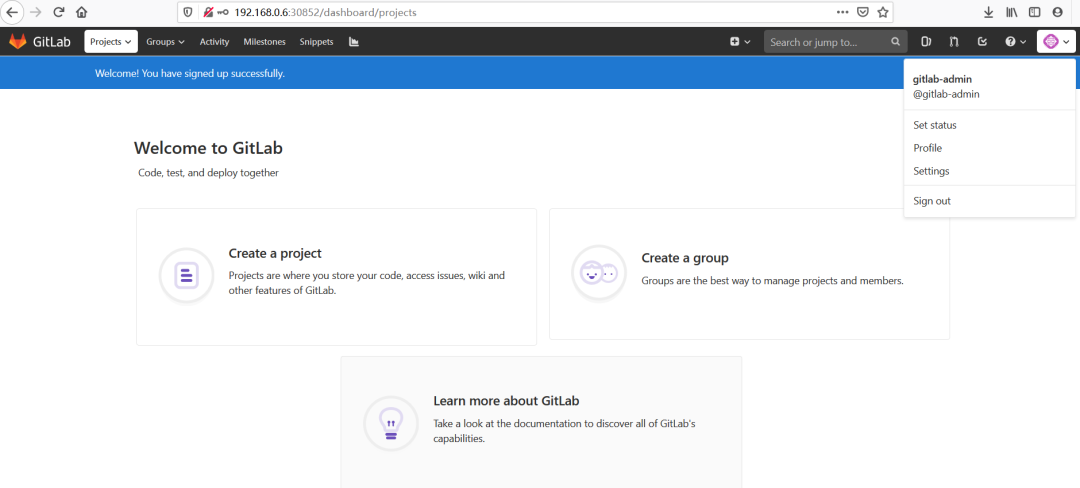Expand the Projects dropdown
The height and width of the screenshot is (488, 1080).
click(x=111, y=42)
